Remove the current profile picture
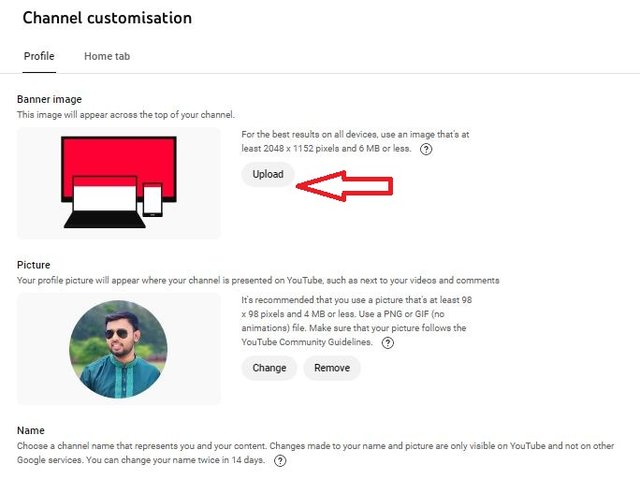 click(x=332, y=368)
